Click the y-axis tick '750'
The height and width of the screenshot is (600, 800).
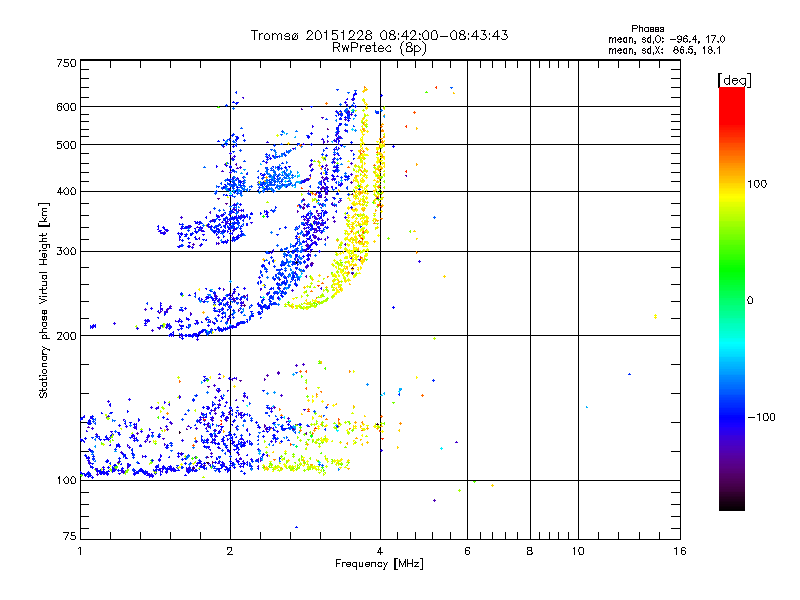pyautogui.click(x=66, y=63)
